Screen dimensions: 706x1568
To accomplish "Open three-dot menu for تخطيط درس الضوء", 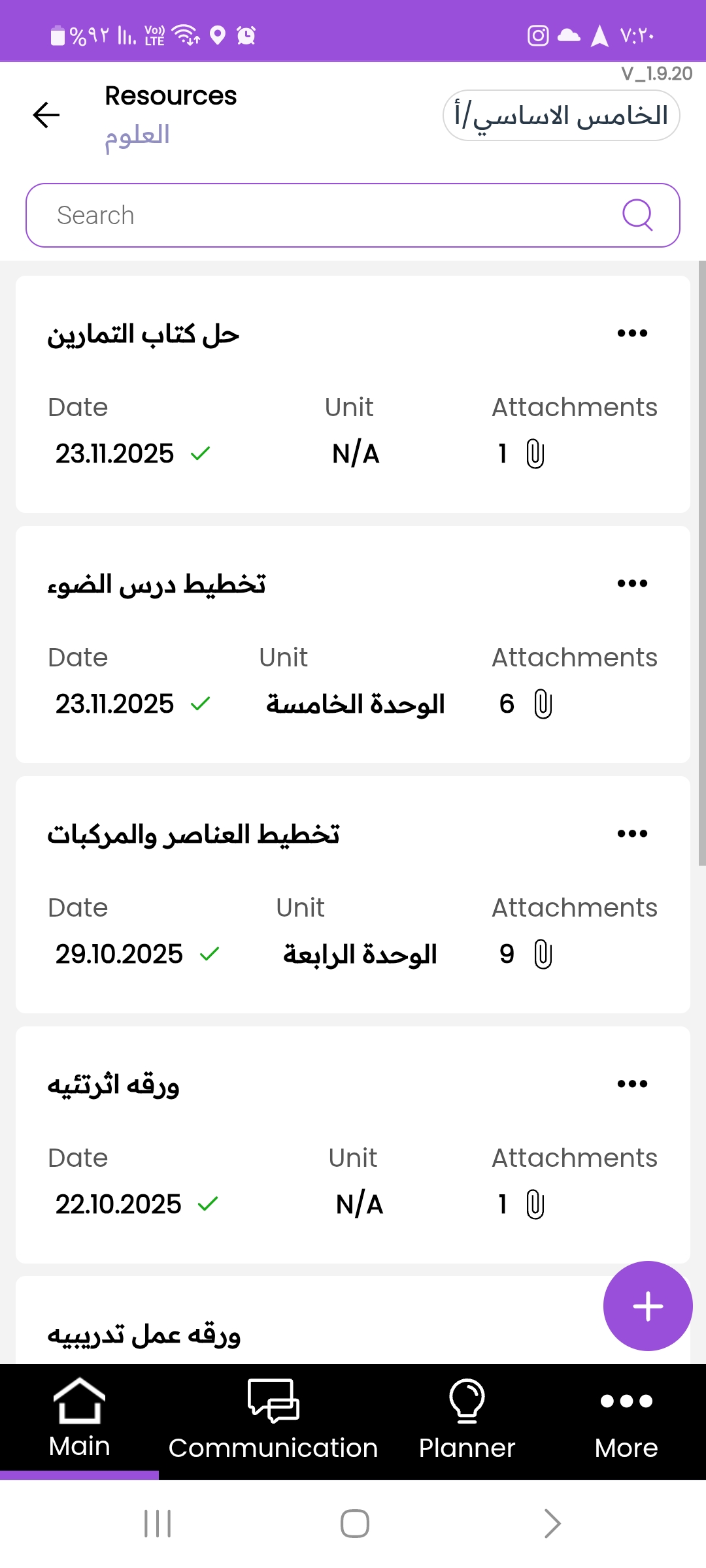I will pos(632,583).
